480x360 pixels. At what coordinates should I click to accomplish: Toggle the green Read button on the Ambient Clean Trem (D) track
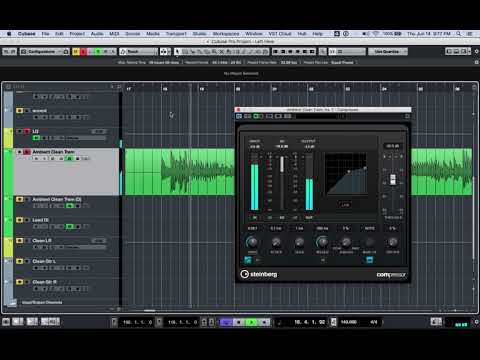click(x=70, y=206)
